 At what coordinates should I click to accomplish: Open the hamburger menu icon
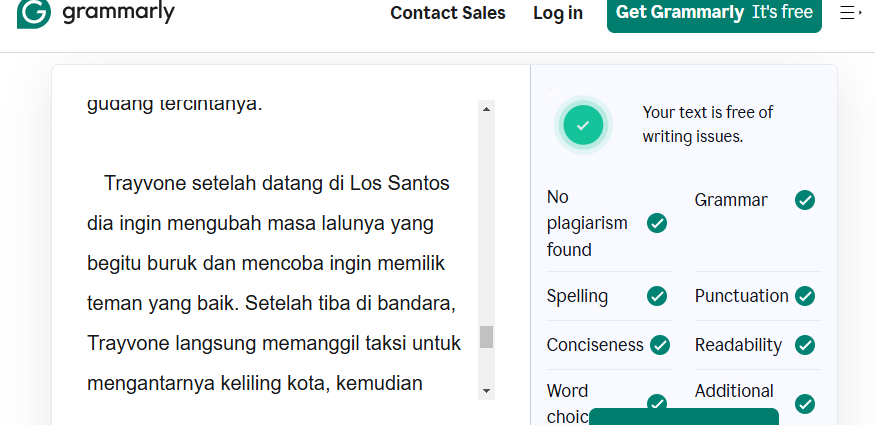[850, 13]
